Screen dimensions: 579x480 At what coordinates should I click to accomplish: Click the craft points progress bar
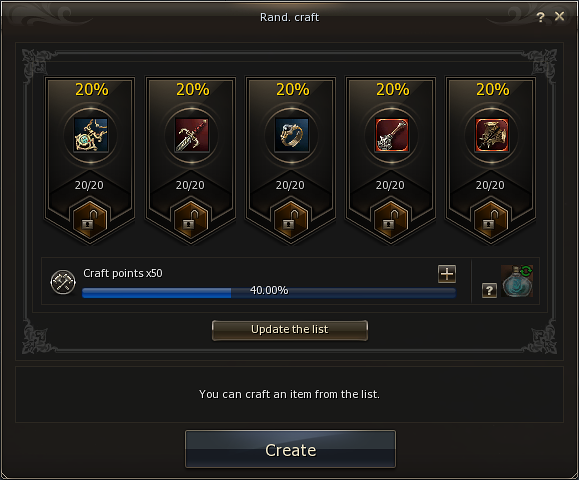[269, 293]
